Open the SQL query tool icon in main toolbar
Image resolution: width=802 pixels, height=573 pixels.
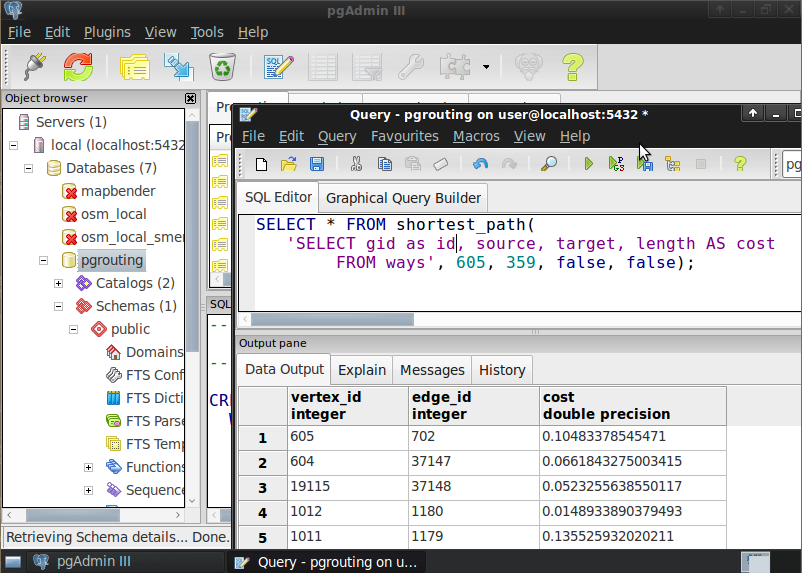[278, 67]
